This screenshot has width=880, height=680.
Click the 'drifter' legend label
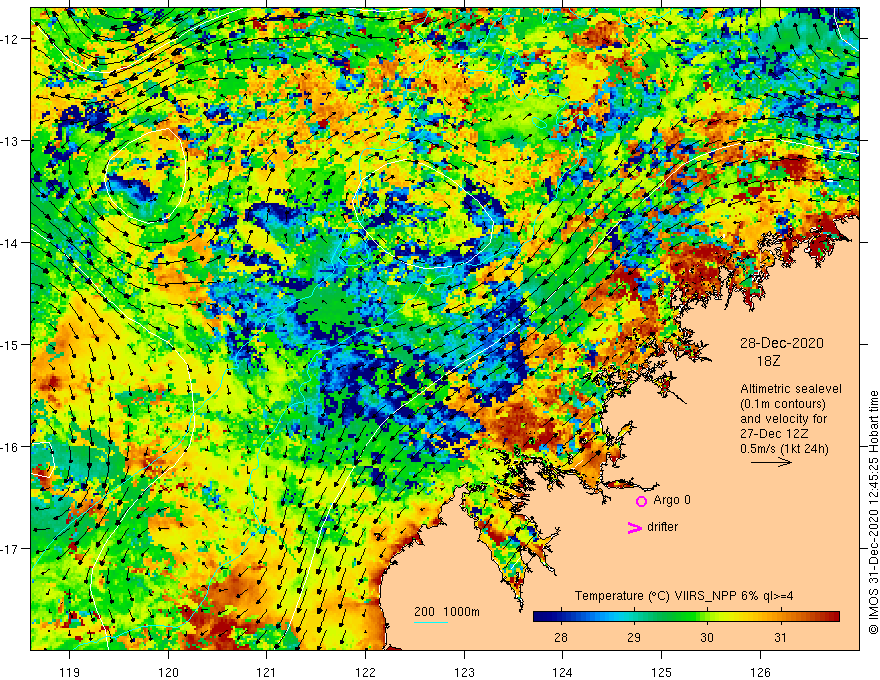[x=662, y=527]
